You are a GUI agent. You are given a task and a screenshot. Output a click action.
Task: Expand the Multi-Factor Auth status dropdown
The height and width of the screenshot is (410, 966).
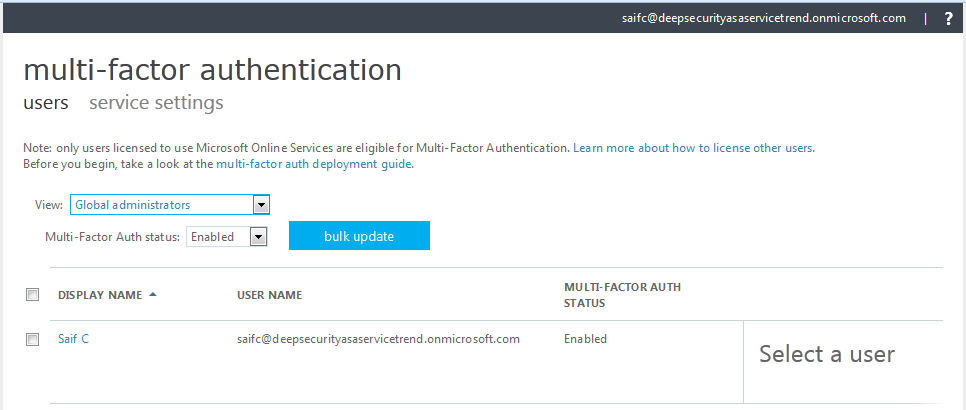228,237
